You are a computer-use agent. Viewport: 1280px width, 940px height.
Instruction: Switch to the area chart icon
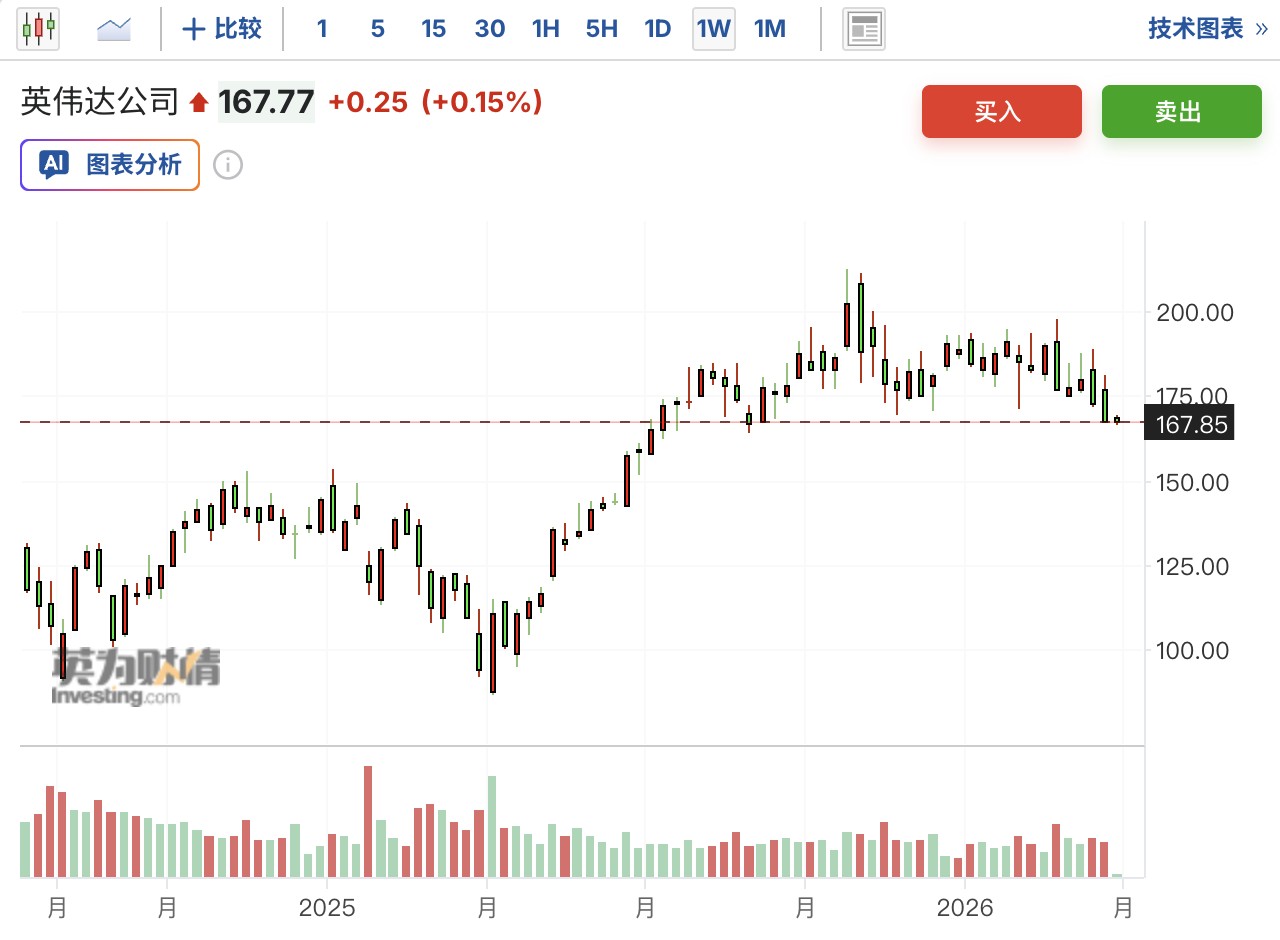tap(114, 29)
